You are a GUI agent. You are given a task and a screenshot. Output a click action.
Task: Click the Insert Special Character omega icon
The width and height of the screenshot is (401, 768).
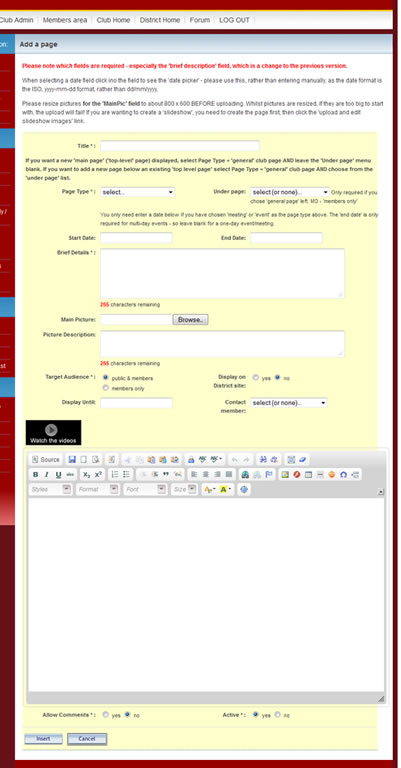pyautogui.click(x=343, y=475)
